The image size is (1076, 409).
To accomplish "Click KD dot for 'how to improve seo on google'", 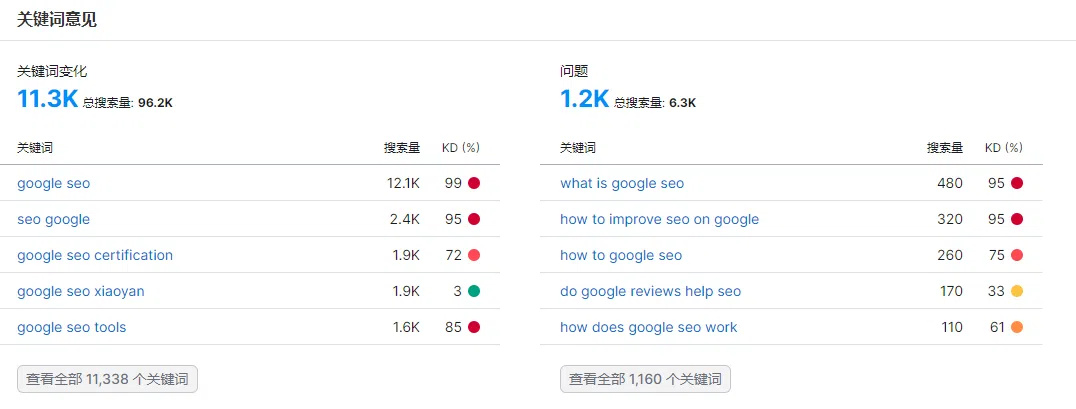I will pyautogui.click(x=1017, y=220).
